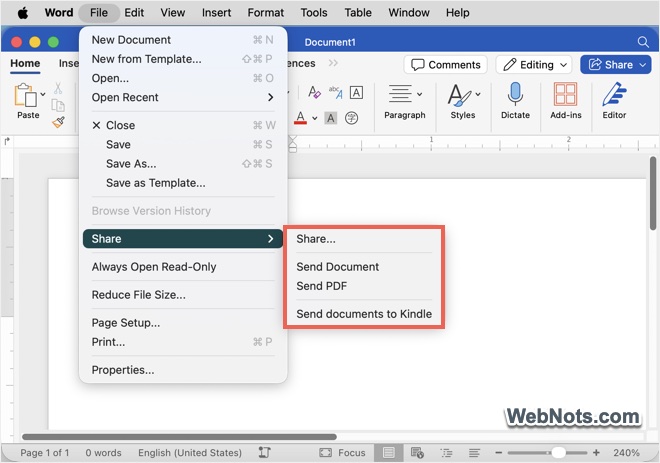Screen dimensions: 660x463
Task: Click the Comments button
Action: coord(445,64)
